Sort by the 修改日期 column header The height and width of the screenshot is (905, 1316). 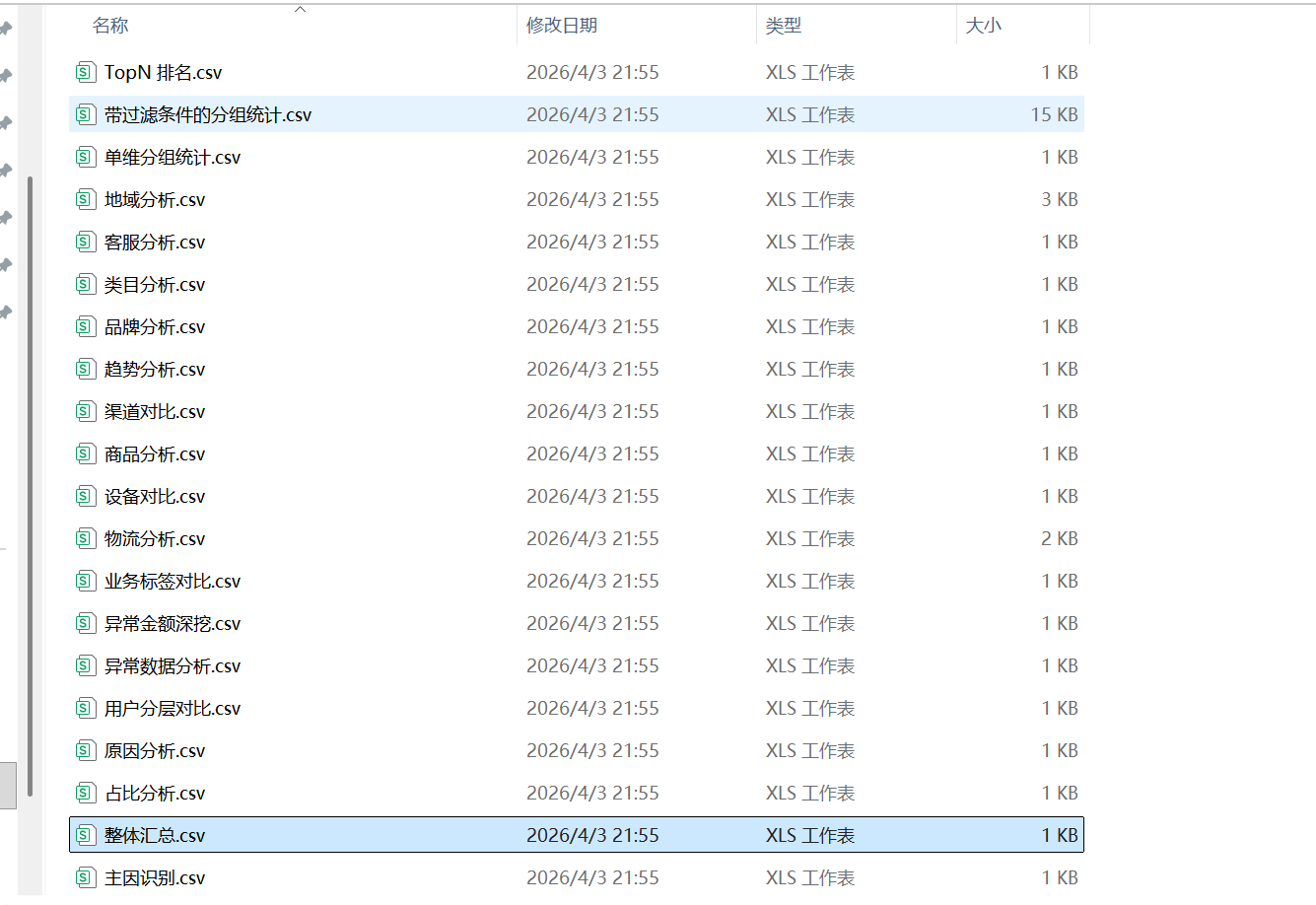[562, 26]
